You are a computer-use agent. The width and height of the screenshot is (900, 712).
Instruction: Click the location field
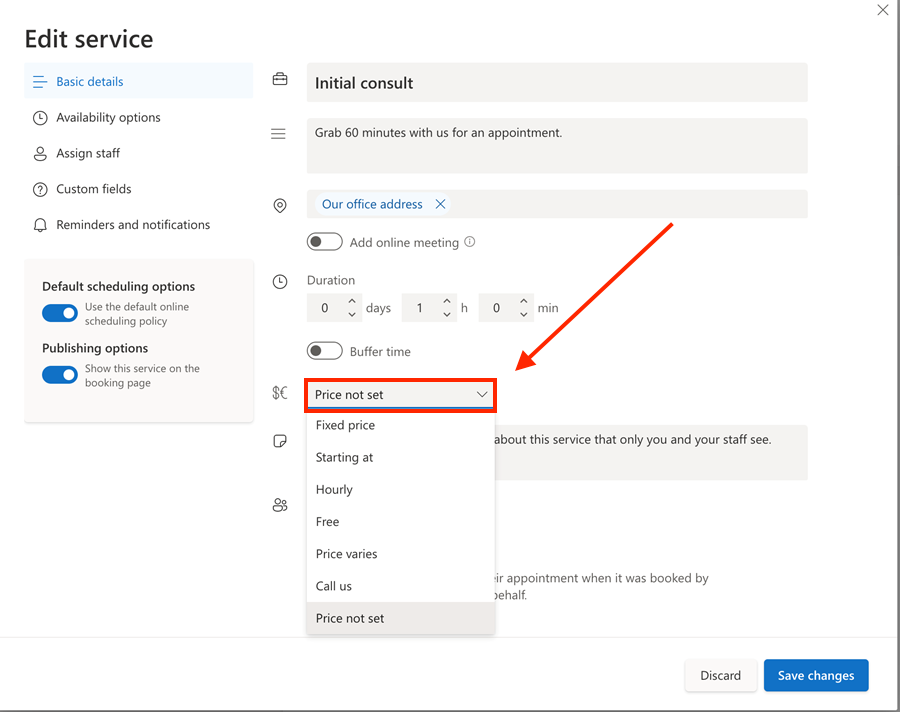click(x=557, y=204)
